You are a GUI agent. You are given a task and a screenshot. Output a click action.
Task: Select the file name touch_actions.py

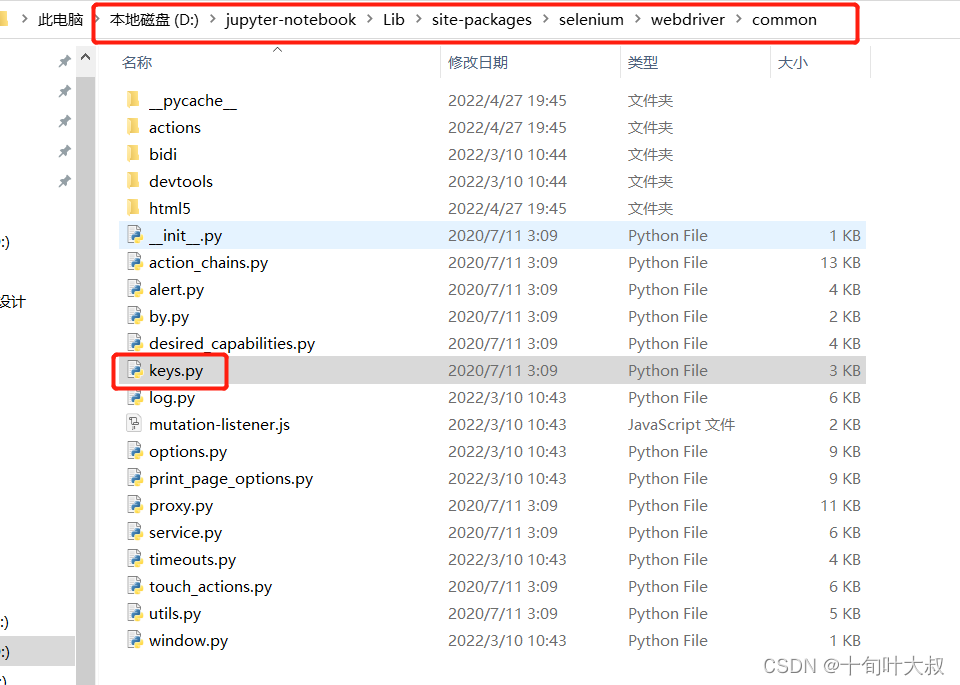(210, 586)
